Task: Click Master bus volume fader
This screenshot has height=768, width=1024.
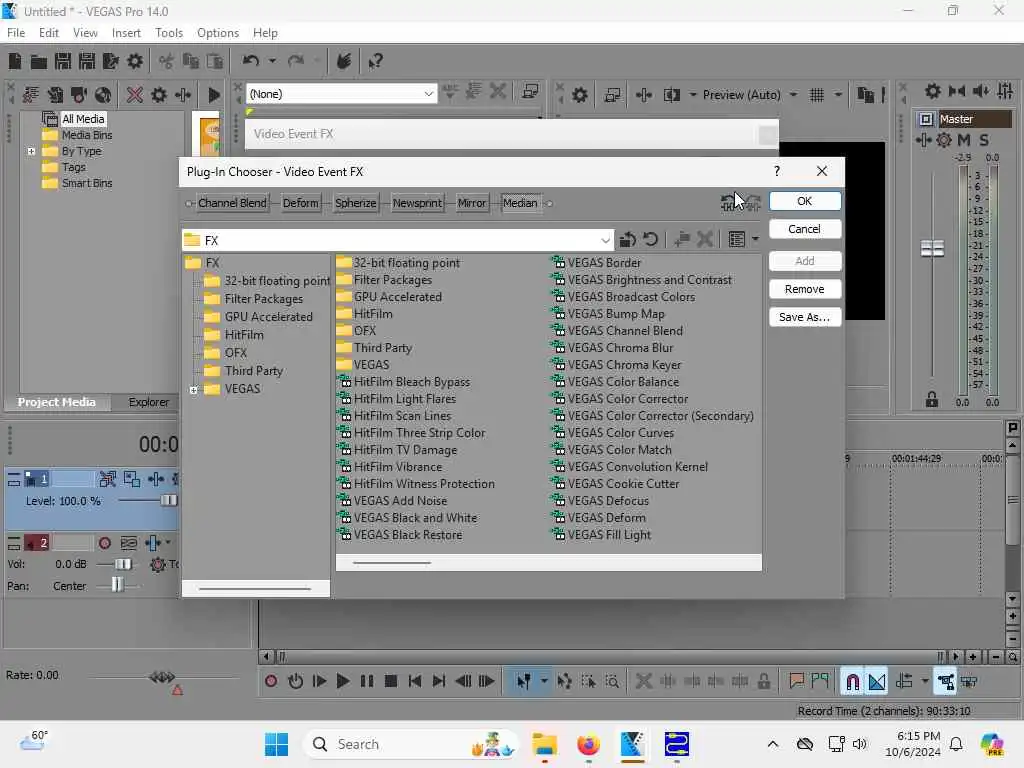Action: pos(932,248)
